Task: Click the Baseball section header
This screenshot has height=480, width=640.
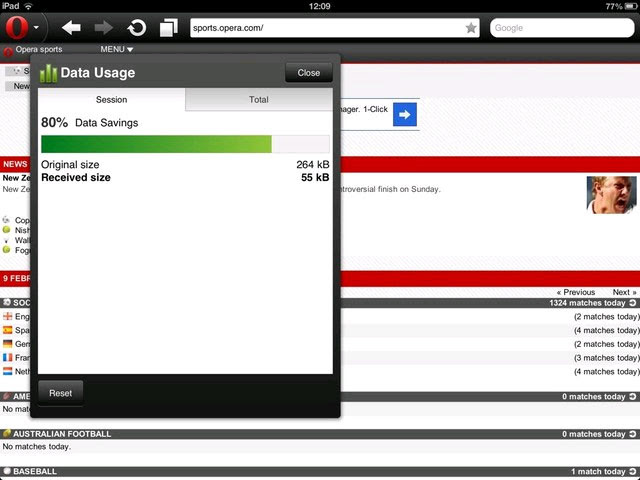Action: [x=320, y=471]
